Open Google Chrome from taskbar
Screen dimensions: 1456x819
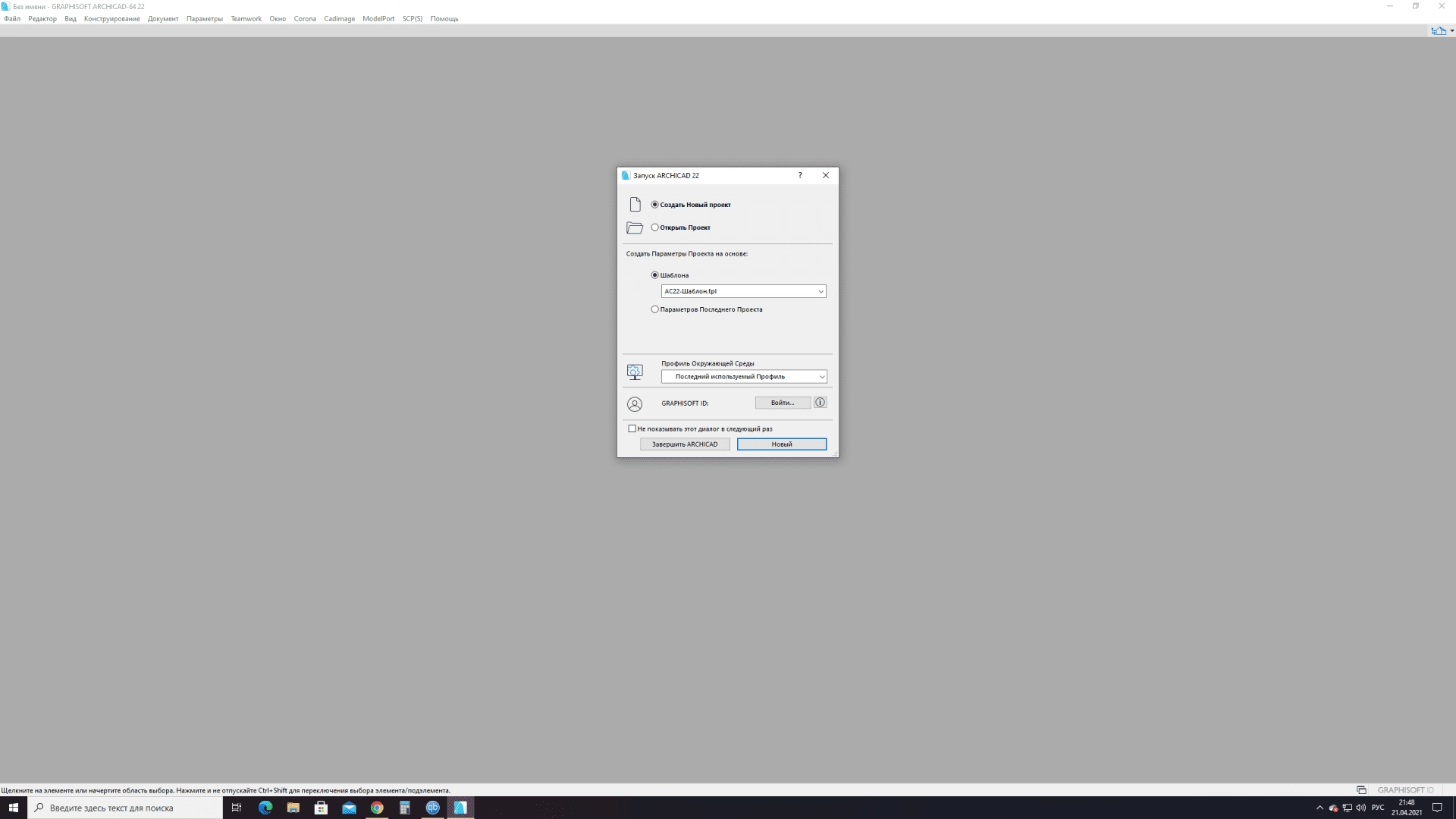pyautogui.click(x=377, y=808)
